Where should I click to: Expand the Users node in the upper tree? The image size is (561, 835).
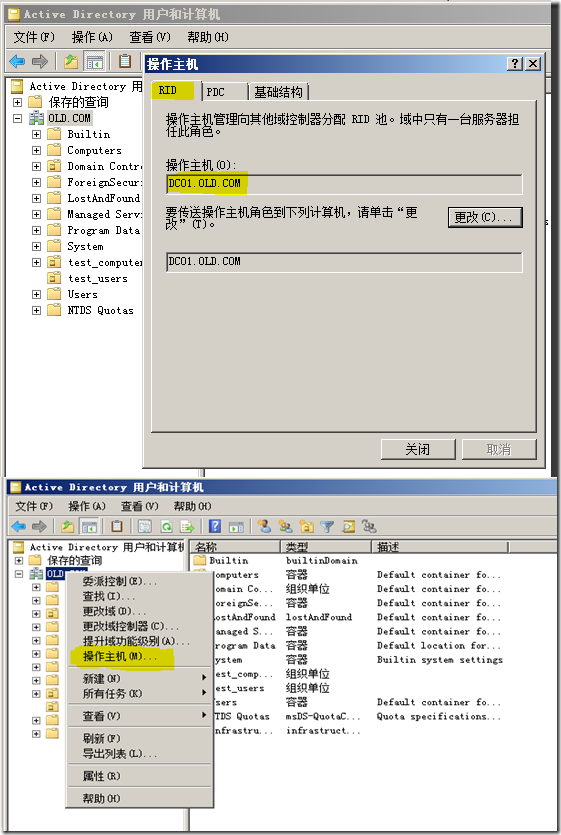click(36, 294)
